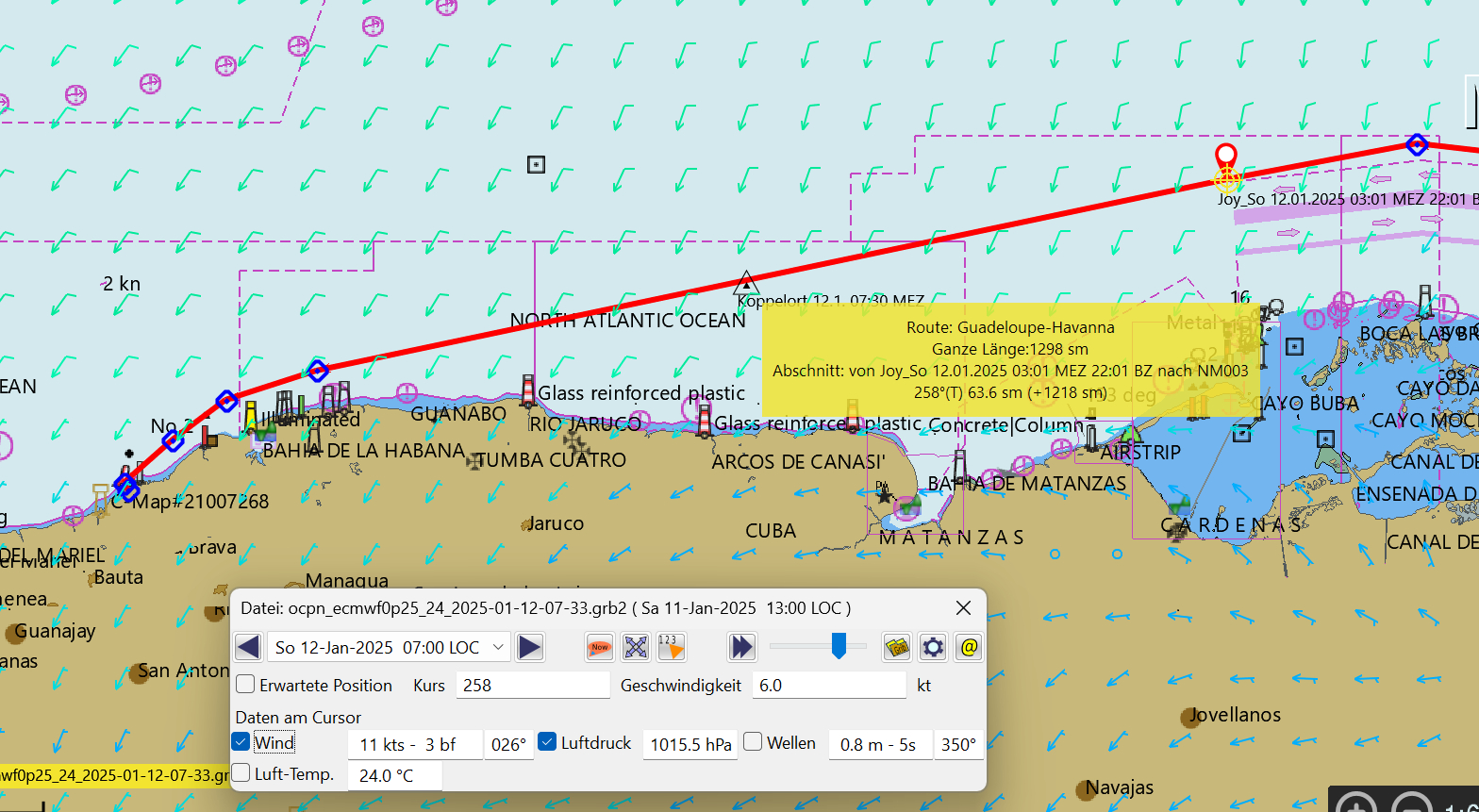Screen dimensions: 1479x812
Task: Click BAHIA DE LA HABANA label
Action: (363, 451)
